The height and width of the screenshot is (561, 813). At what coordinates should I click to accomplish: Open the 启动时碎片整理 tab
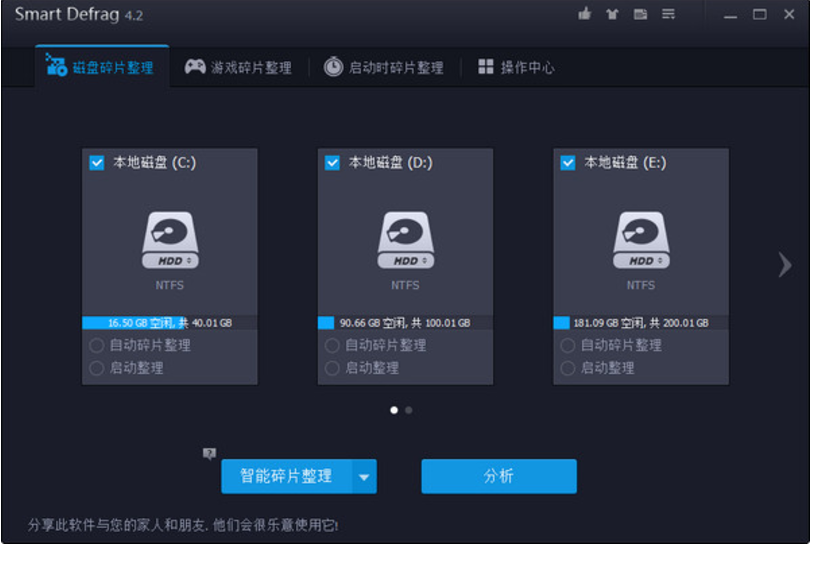[384, 67]
